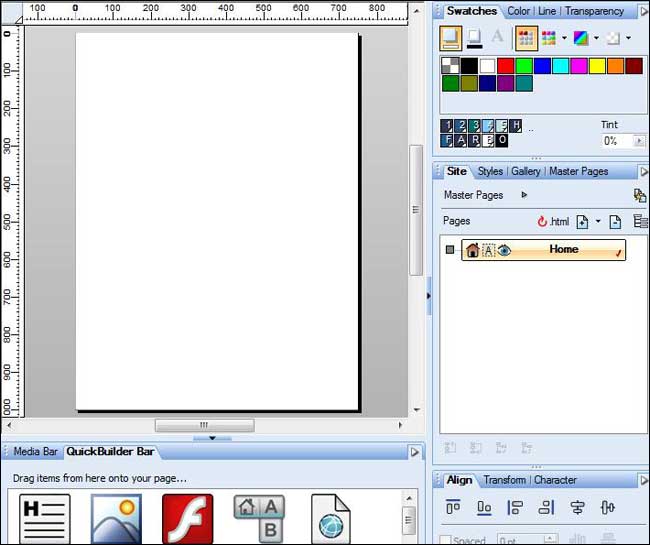Click the picture item in QuickBuilder Bar
650x545 pixels.
[x=116, y=518]
